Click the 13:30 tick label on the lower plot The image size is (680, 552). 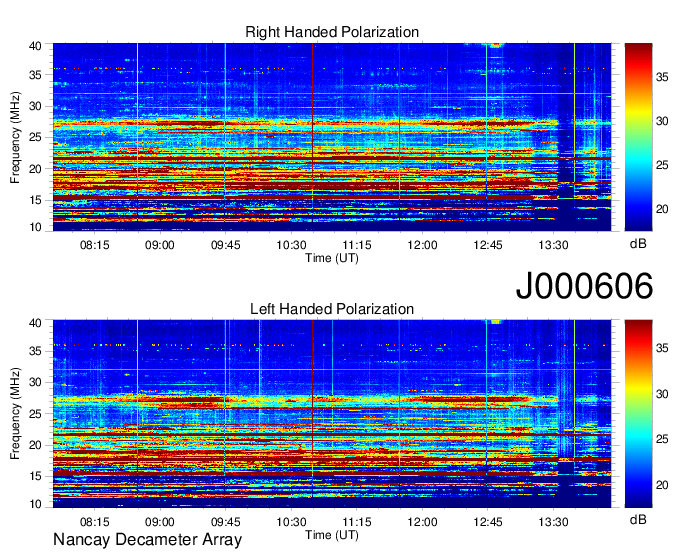coord(553,522)
